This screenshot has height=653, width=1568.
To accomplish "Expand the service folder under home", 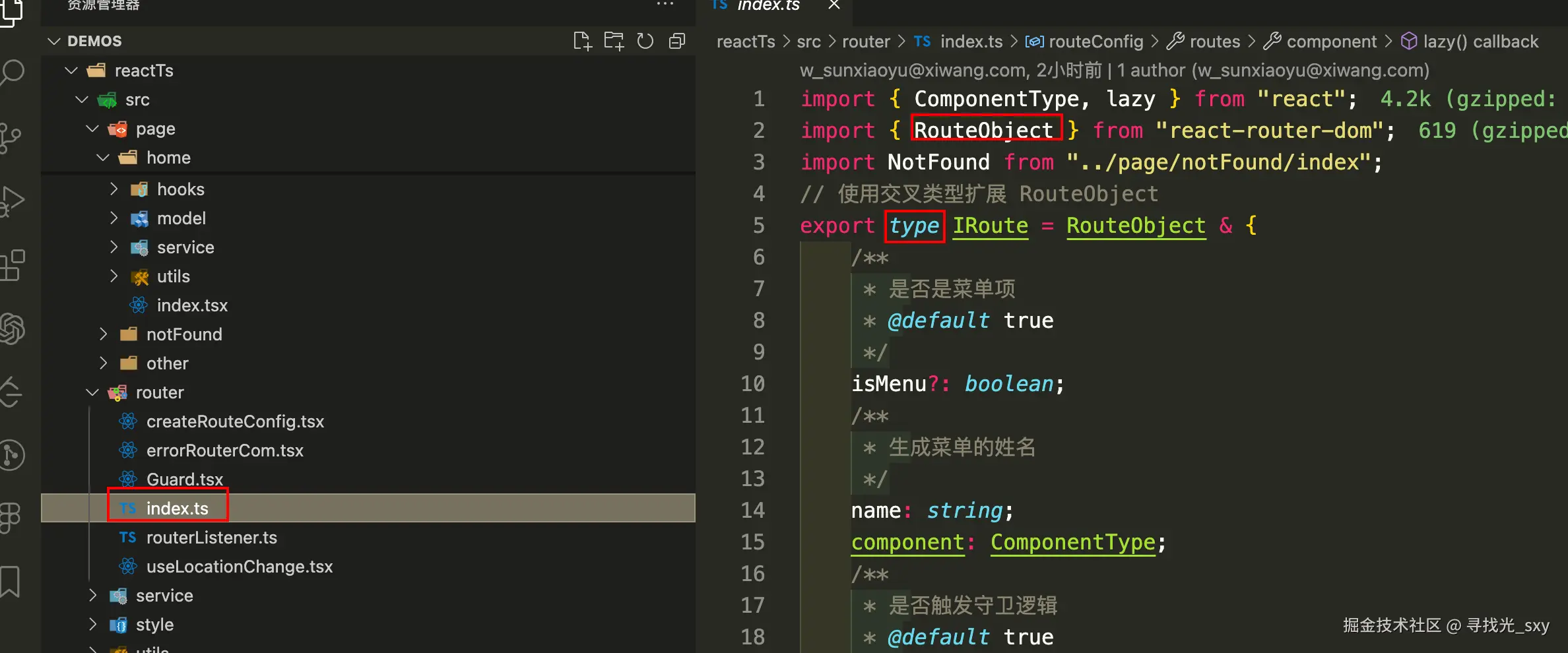I will [x=114, y=247].
